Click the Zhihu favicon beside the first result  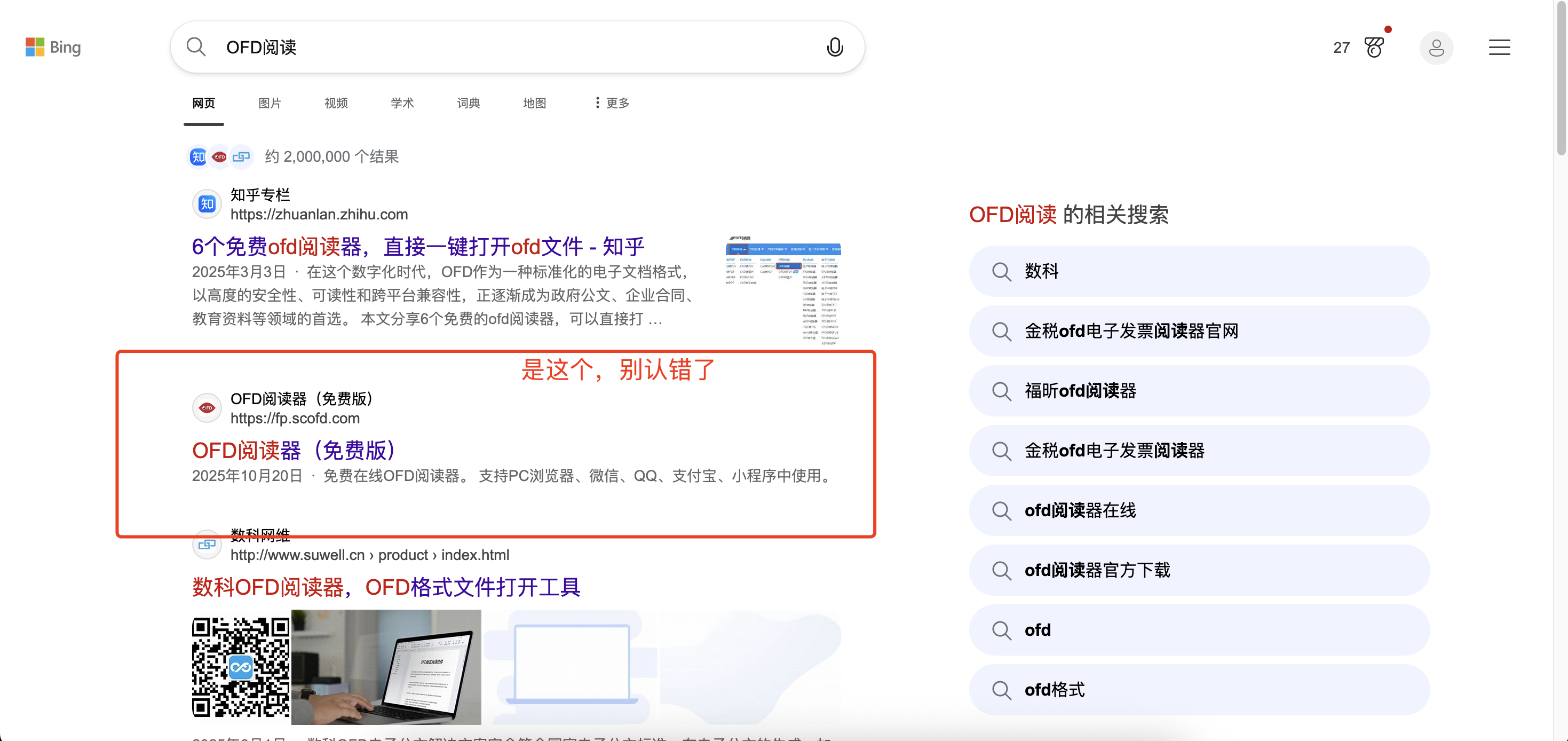[x=207, y=203]
